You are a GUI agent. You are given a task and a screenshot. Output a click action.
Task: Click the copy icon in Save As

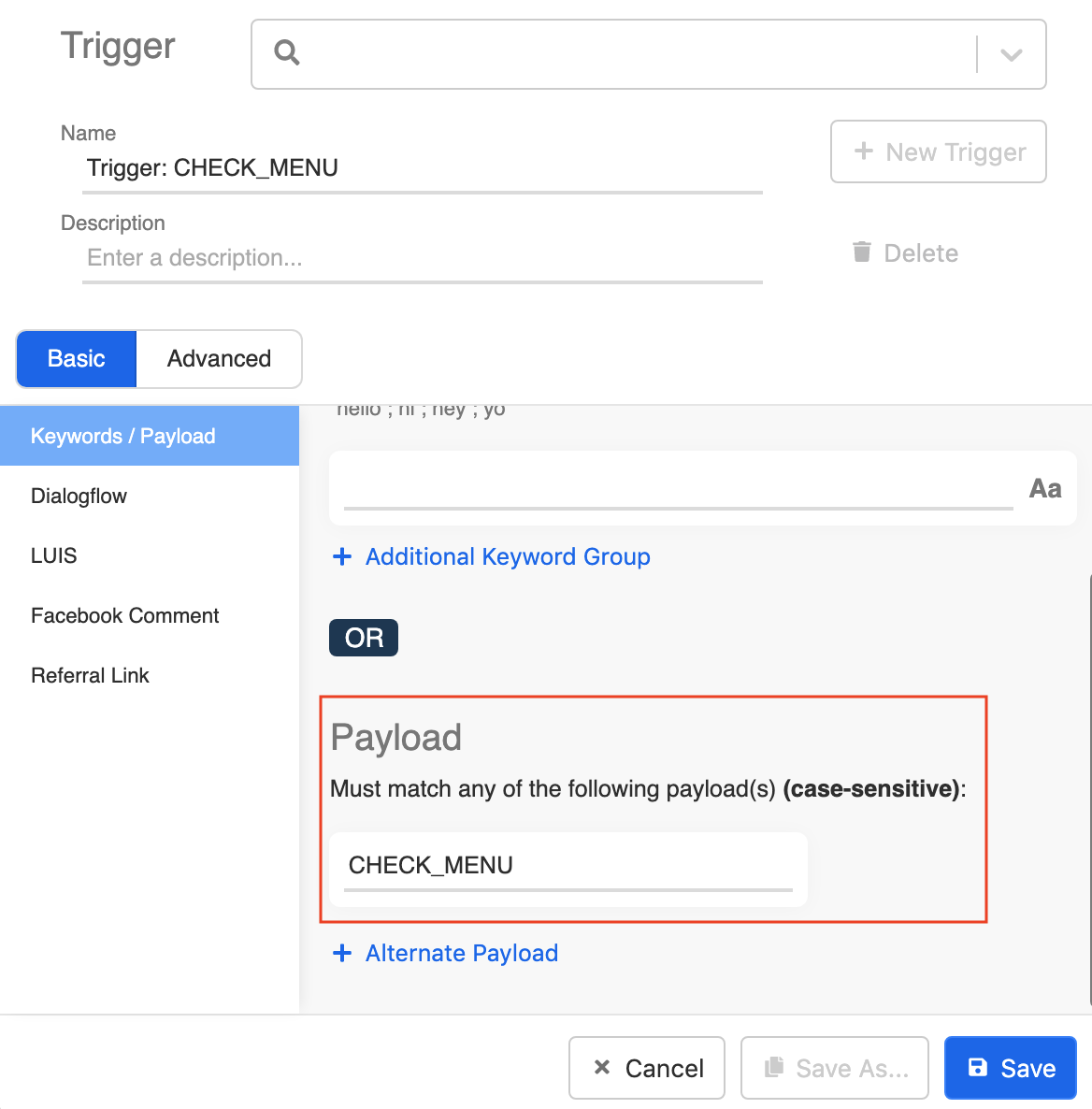(x=773, y=1067)
